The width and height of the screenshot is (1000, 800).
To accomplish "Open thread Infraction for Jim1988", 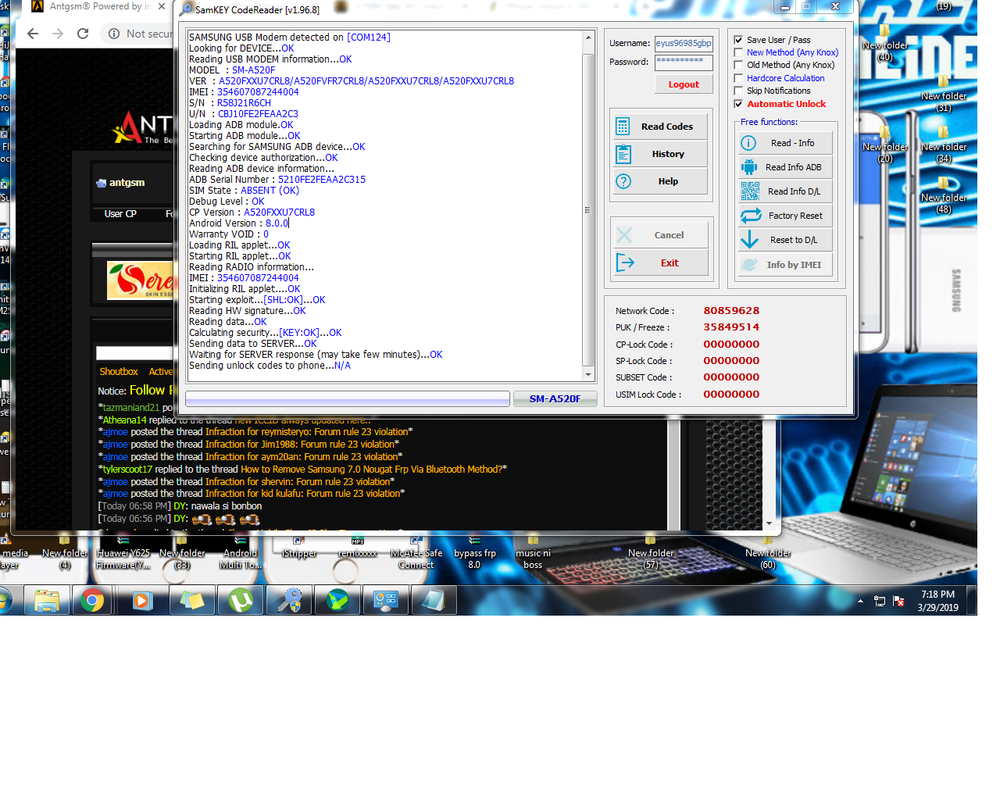I will point(300,444).
